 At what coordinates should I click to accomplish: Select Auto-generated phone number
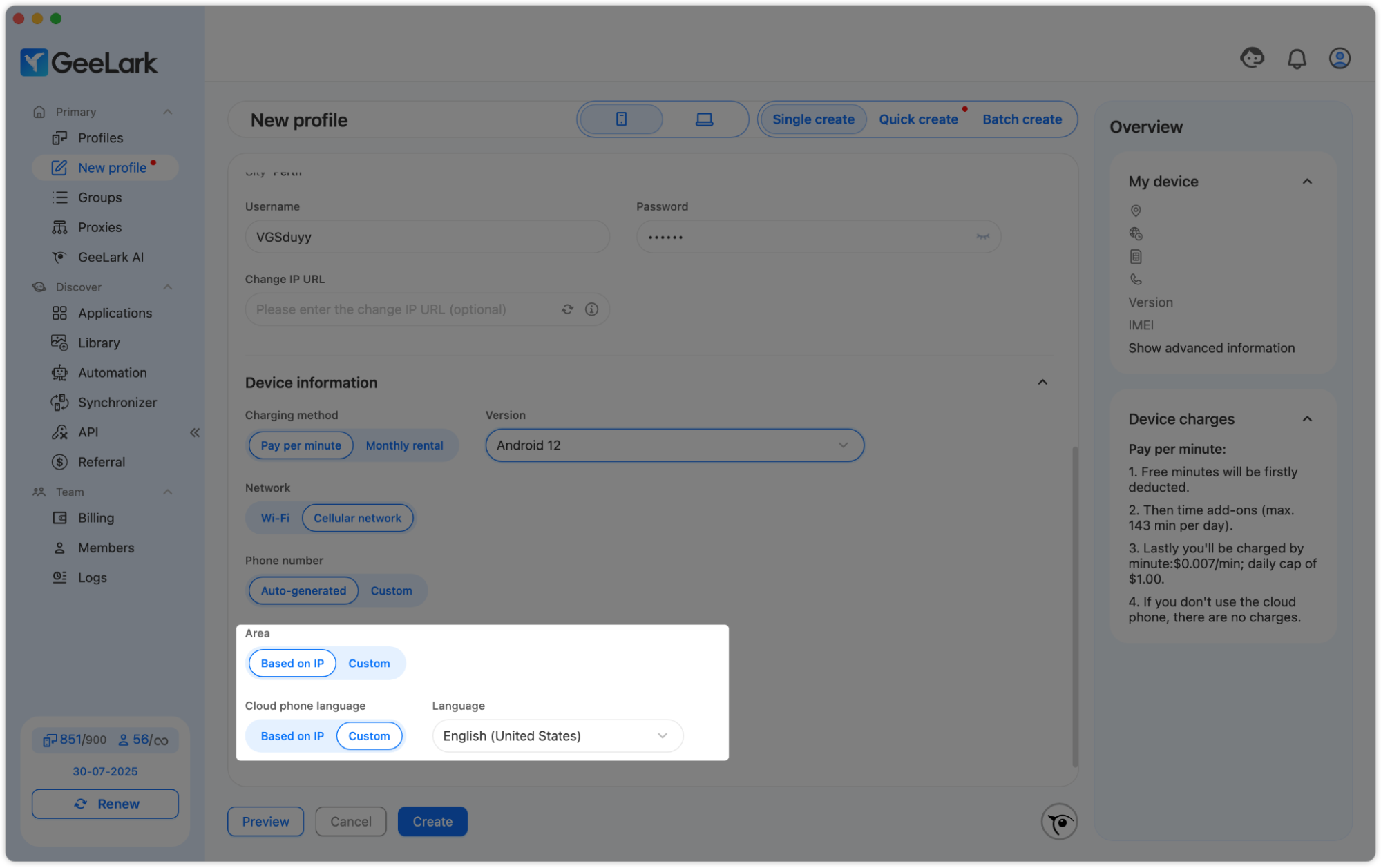303,590
